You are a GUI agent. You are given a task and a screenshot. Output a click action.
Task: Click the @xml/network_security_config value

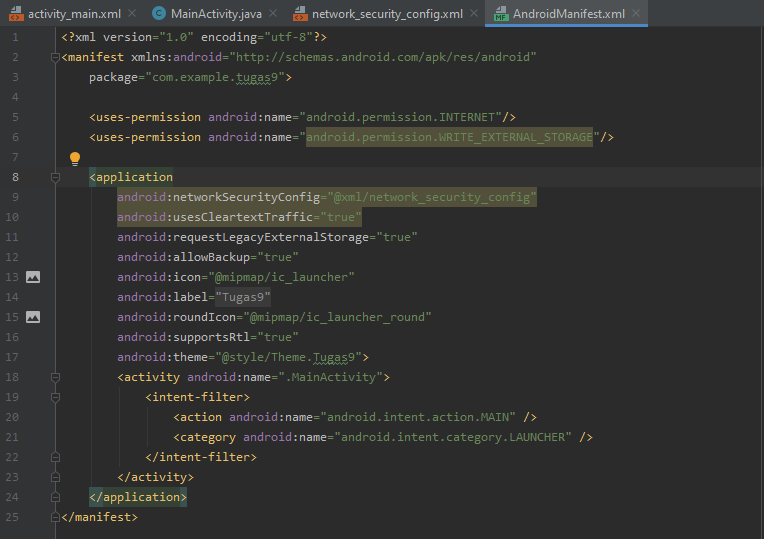tap(432, 197)
